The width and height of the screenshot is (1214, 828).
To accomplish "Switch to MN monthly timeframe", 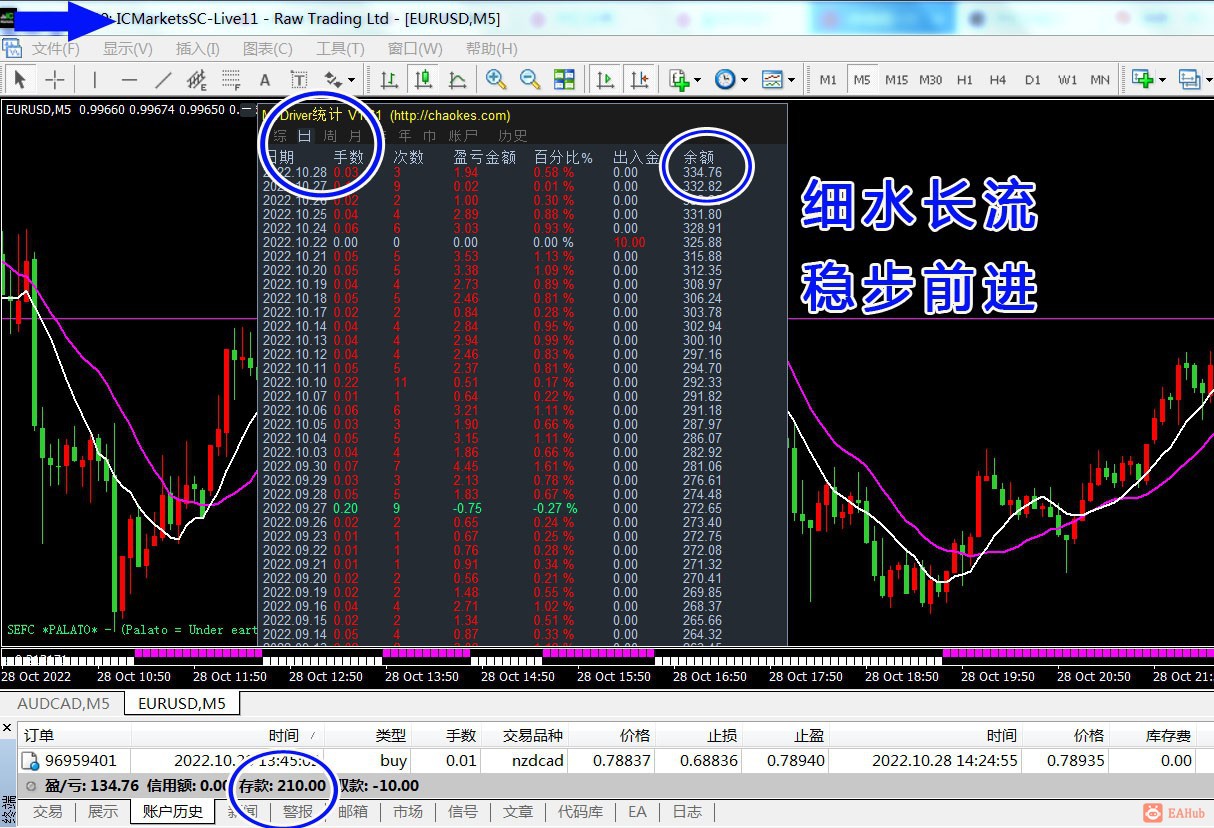I will coord(1100,80).
